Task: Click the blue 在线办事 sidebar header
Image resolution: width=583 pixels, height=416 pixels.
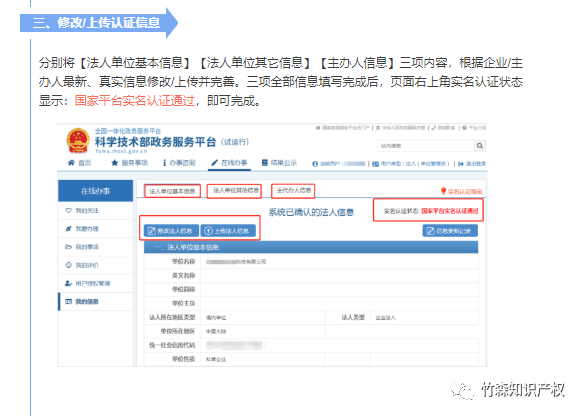Action: pos(96,191)
